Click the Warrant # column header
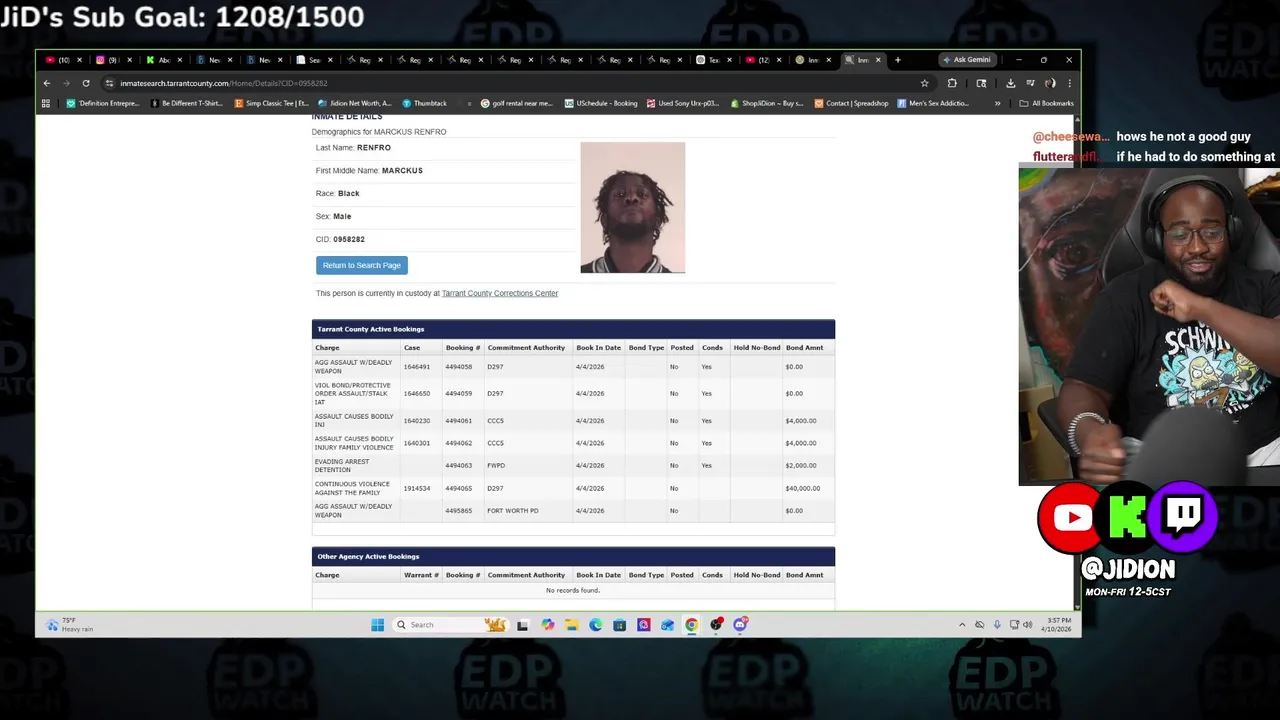 pos(421,575)
